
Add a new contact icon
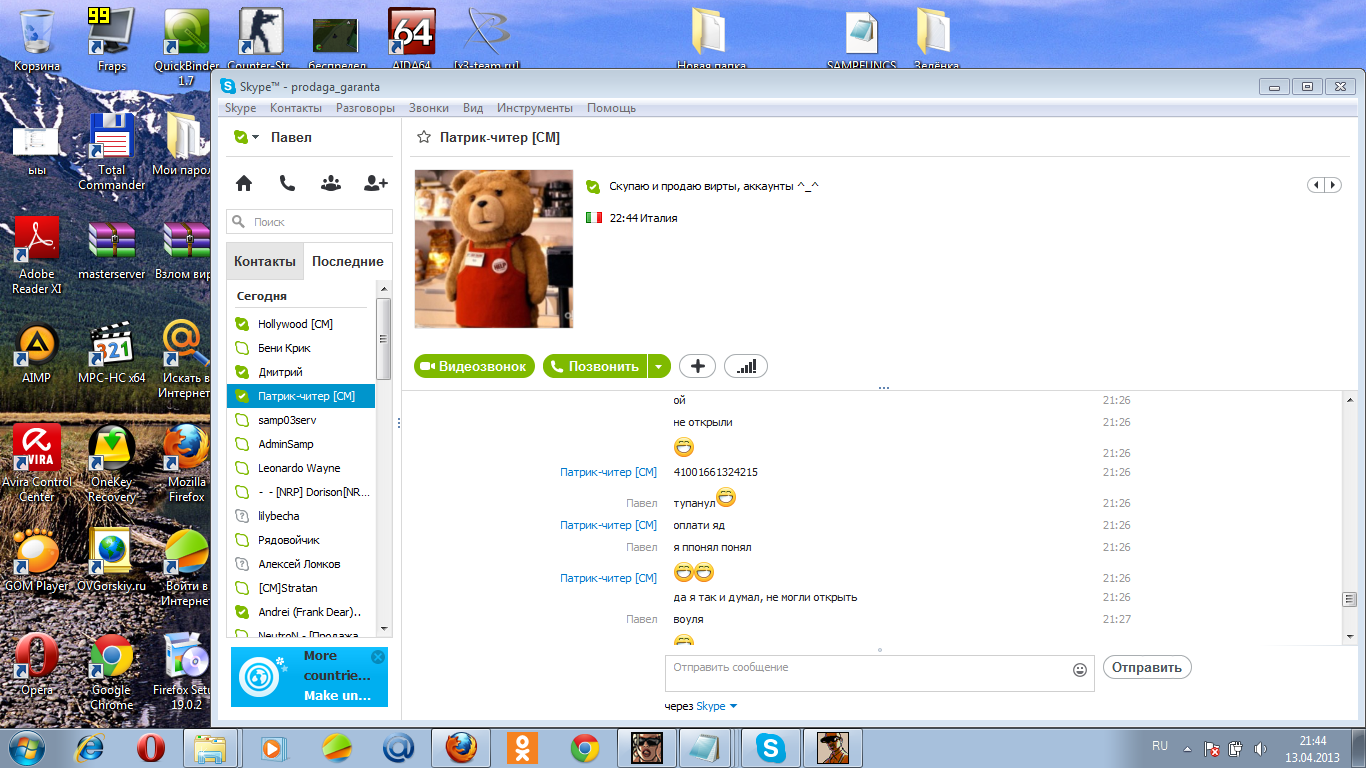click(376, 183)
